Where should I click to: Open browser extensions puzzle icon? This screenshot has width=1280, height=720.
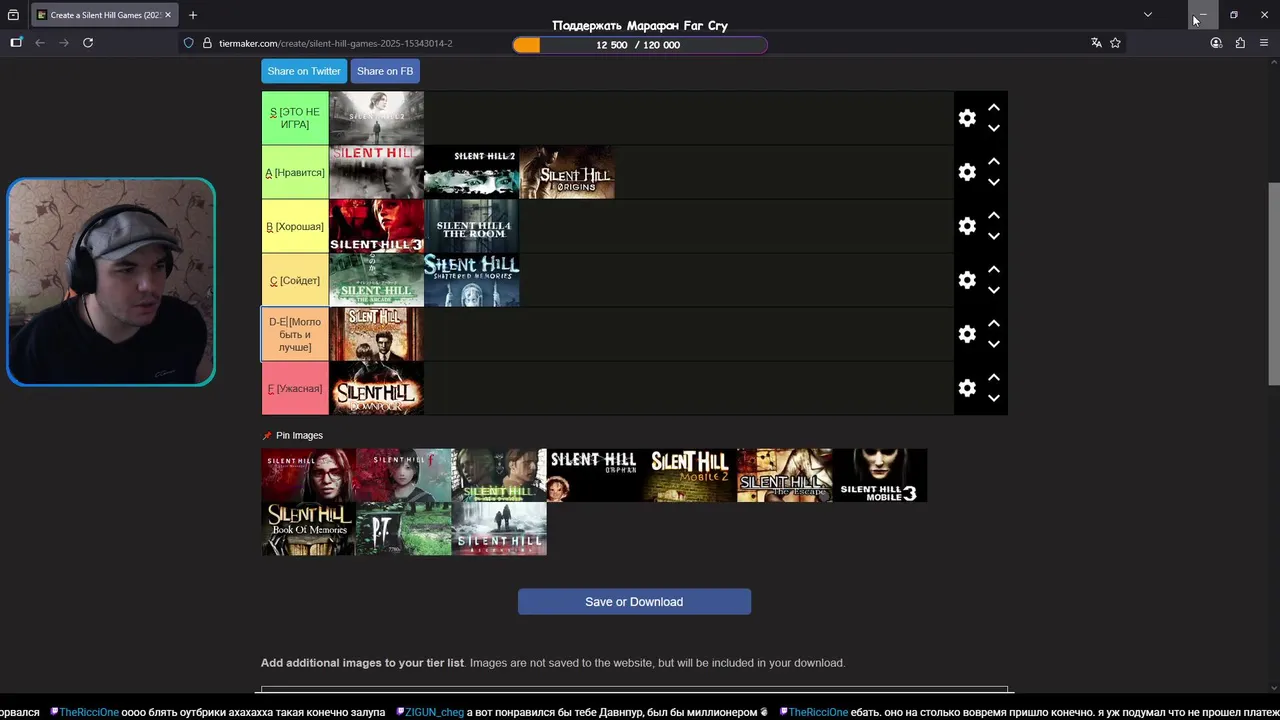coord(1240,43)
